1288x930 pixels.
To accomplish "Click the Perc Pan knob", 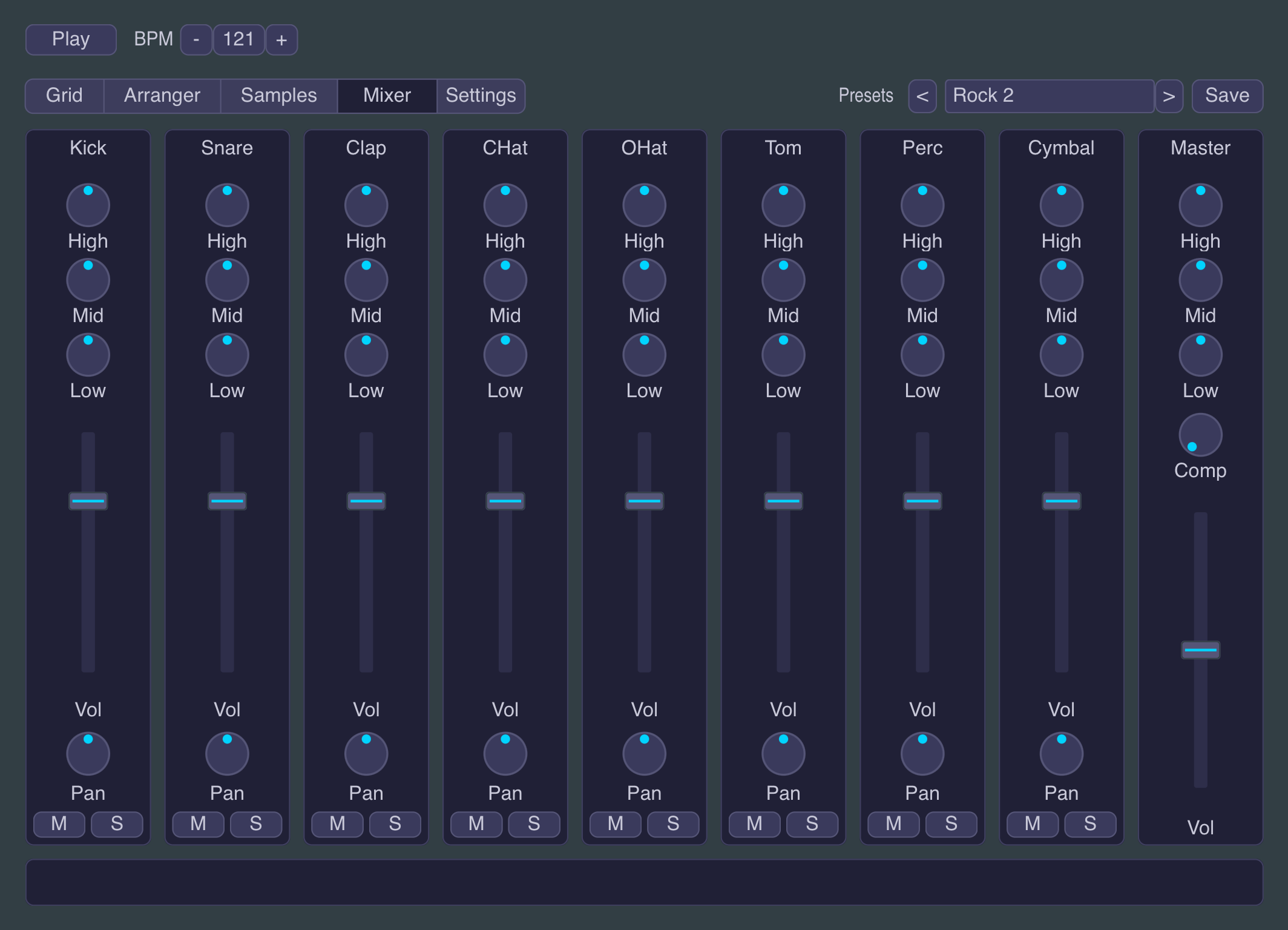I will pyautogui.click(x=922, y=754).
